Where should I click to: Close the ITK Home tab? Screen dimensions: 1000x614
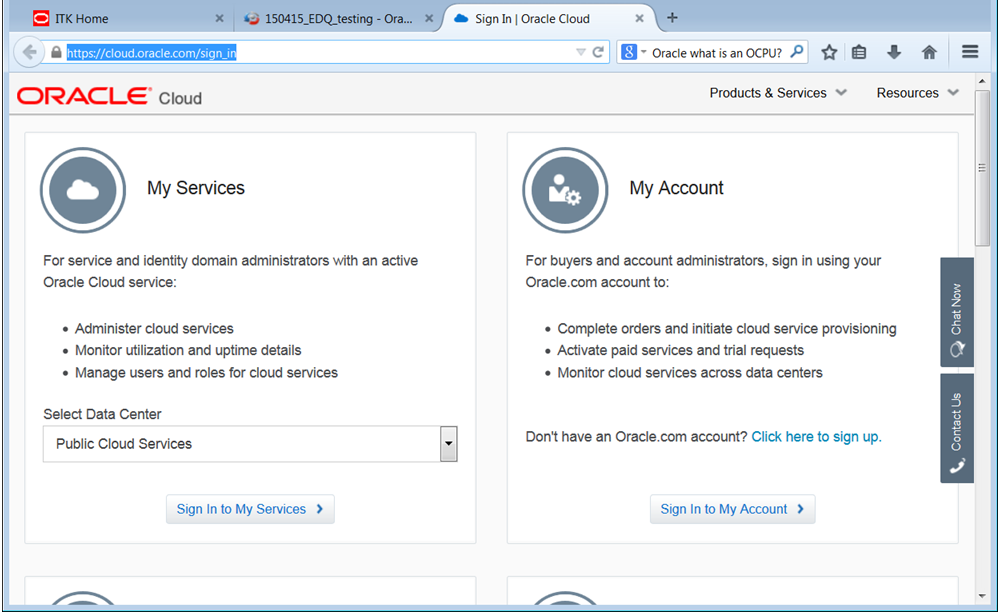tap(219, 18)
